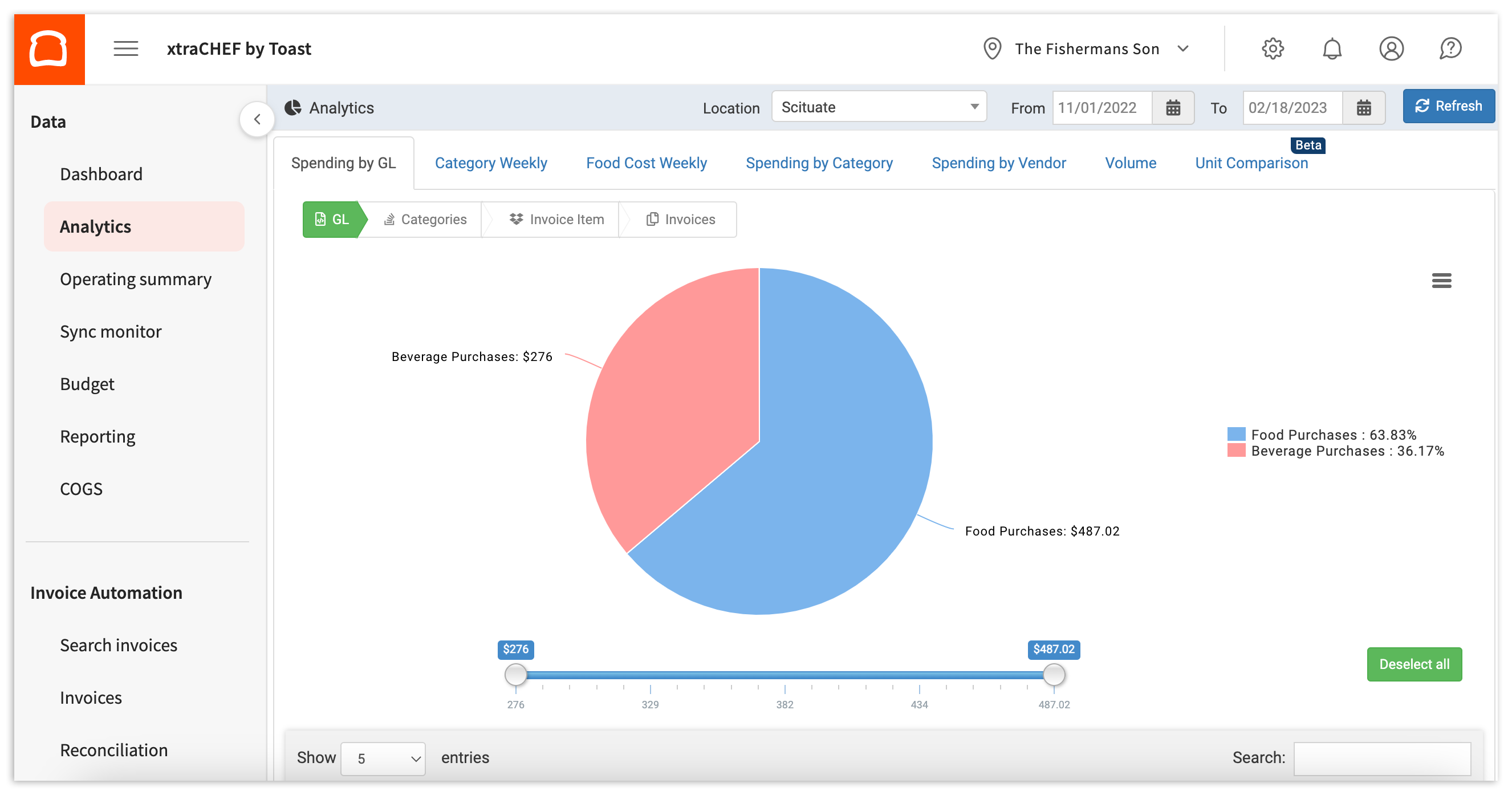The height and width of the screenshot is (795, 1512).
Task: Click the Deselect all button
Action: (x=1414, y=664)
